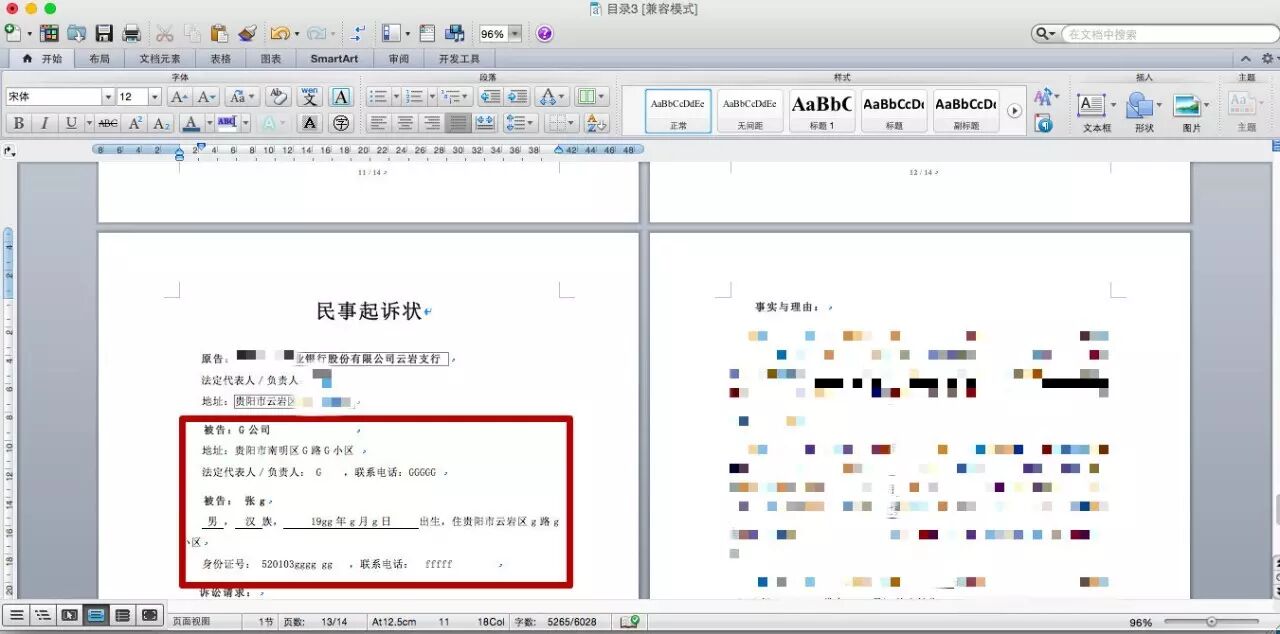1280x634 pixels.
Task: Apply character border icon
Action: point(341,97)
